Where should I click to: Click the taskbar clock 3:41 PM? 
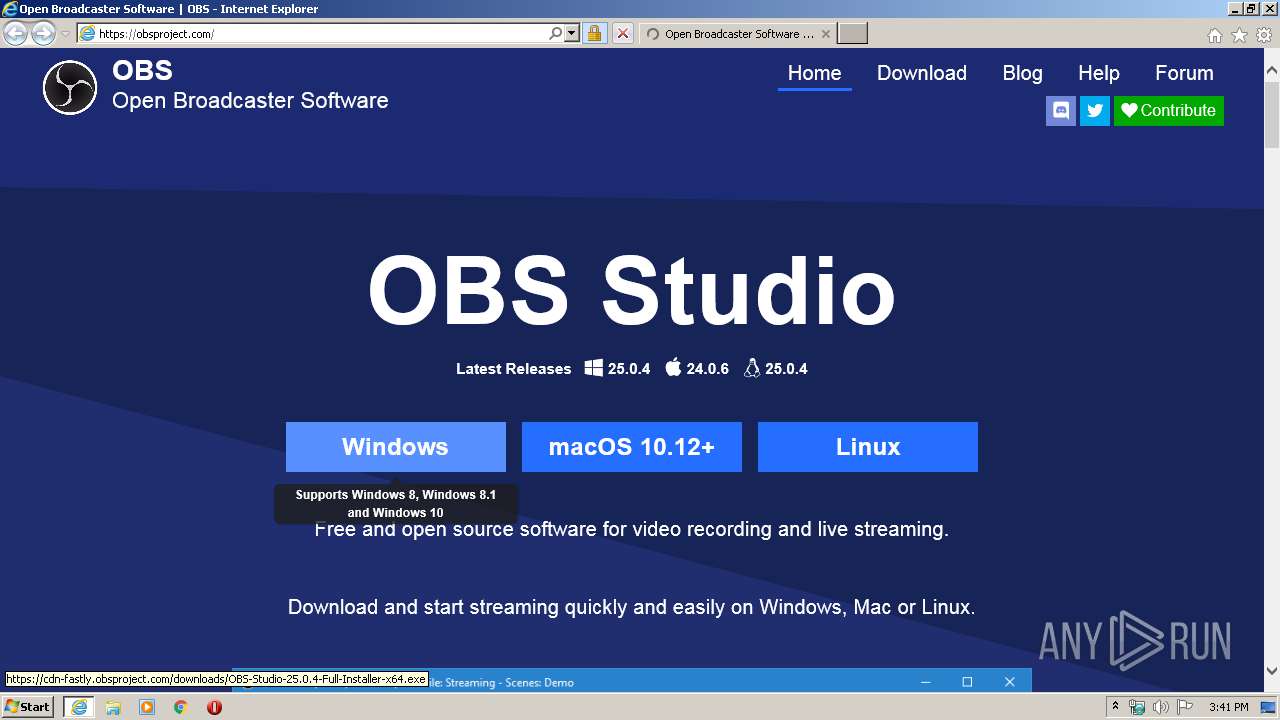pos(1228,707)
